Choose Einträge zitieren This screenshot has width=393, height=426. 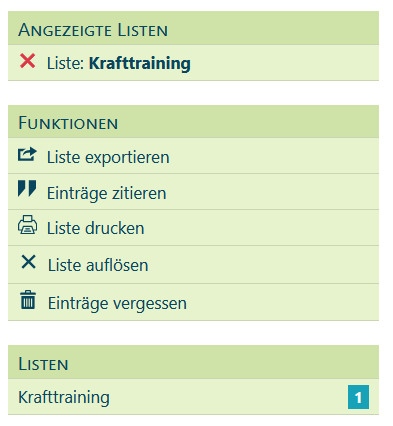tap(106, 193)
